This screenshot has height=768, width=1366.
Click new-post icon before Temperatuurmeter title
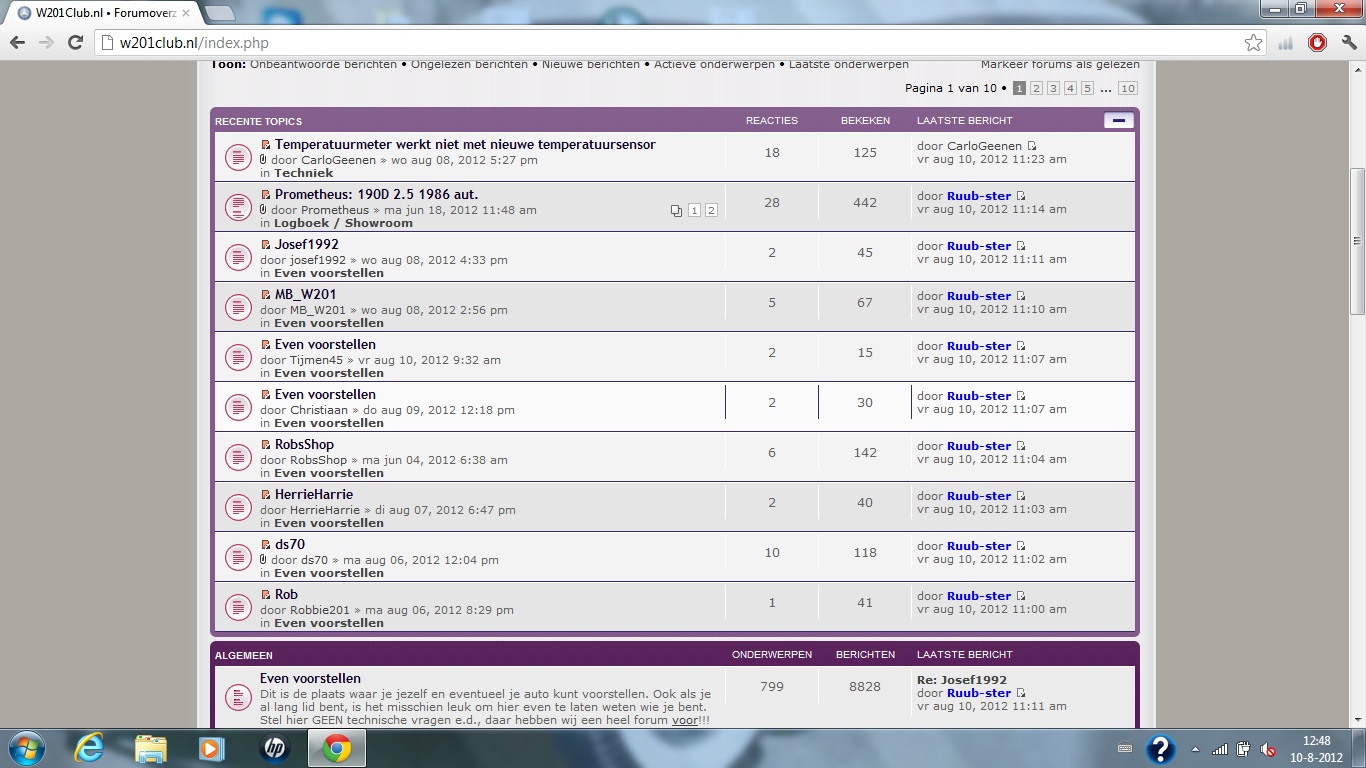(266, 145)
